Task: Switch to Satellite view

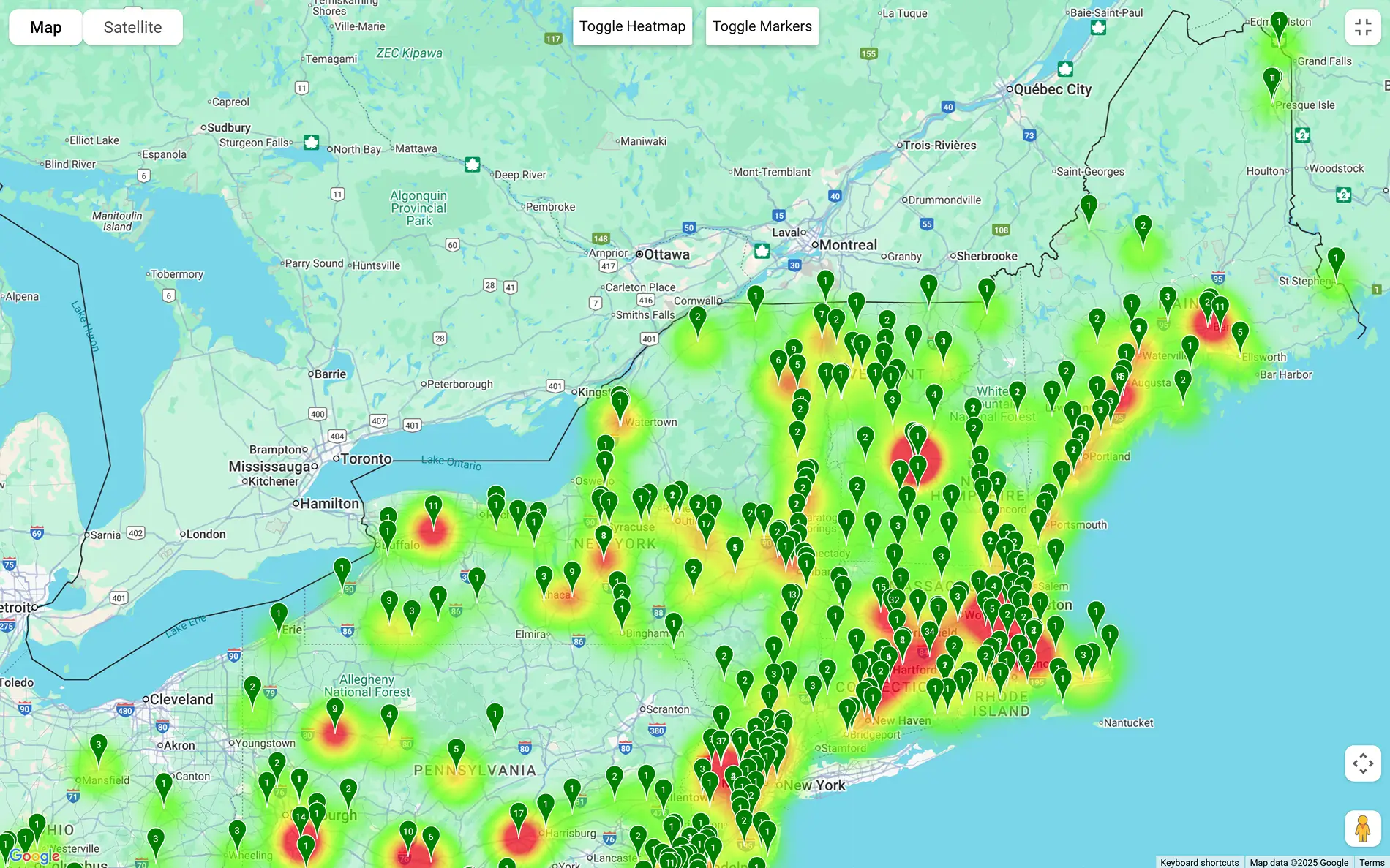Action: pyautogui.click(x=132, y=27)
